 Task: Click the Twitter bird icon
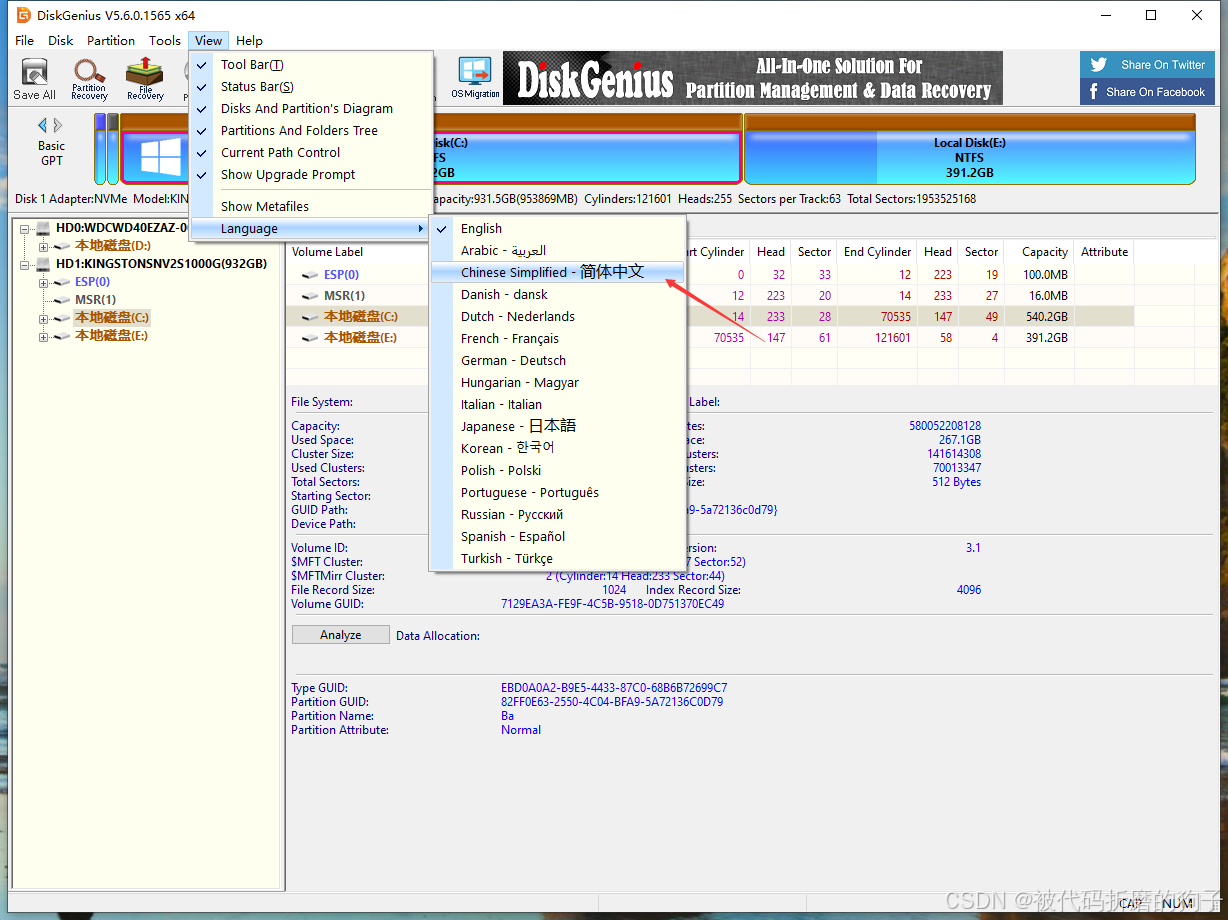pos(1099,65)
